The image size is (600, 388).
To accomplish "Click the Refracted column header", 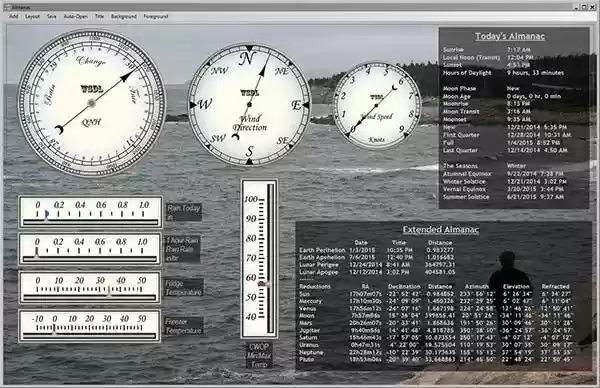I will 556,286.
